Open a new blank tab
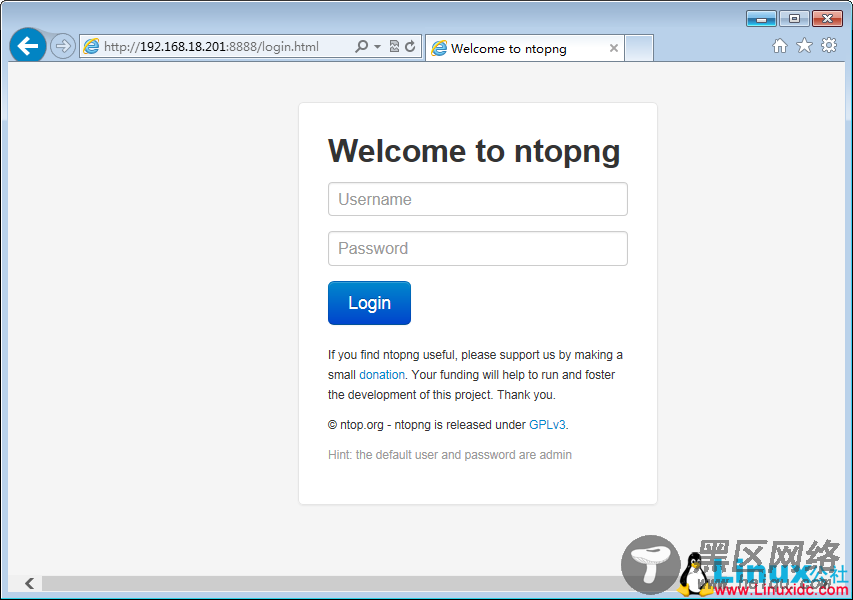Viewport: 853px width, 600px height. (x=639, y=48)
